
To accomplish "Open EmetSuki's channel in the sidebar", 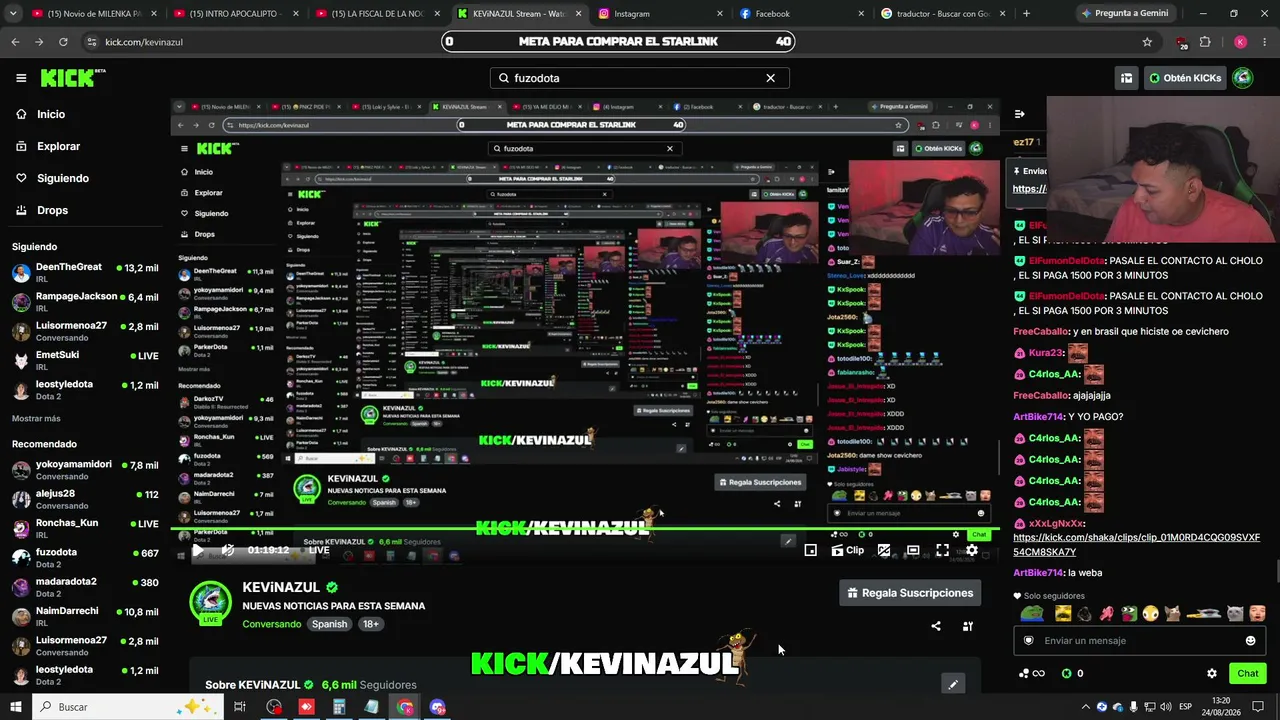I will 85,360.
